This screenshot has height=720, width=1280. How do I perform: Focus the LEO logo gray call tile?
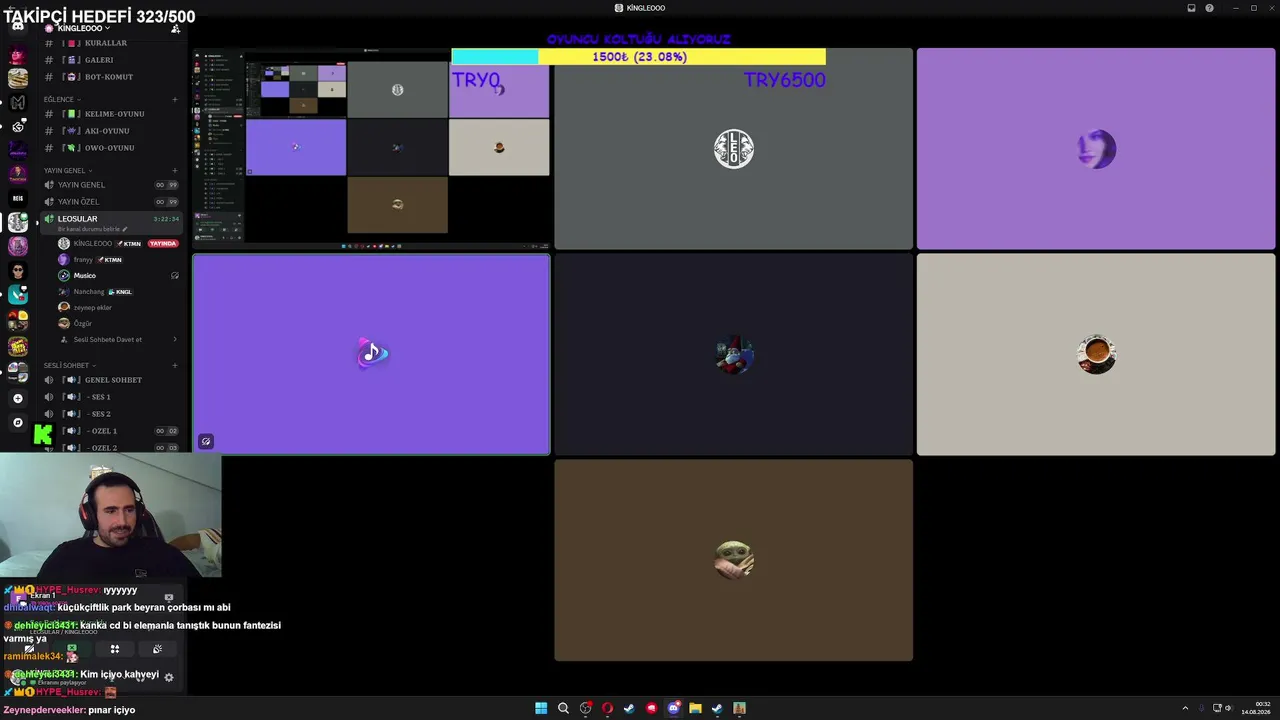[733, 148]
